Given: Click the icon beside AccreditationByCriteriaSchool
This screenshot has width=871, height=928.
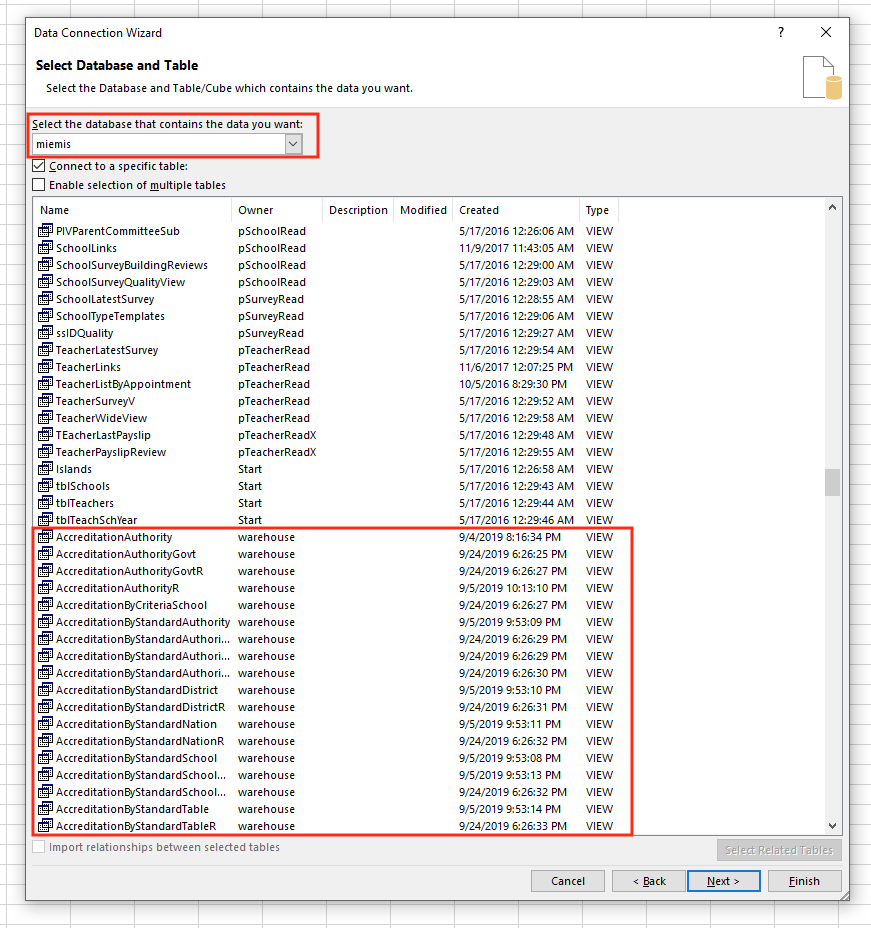Looking at the screenshot, I should (45, 605).
